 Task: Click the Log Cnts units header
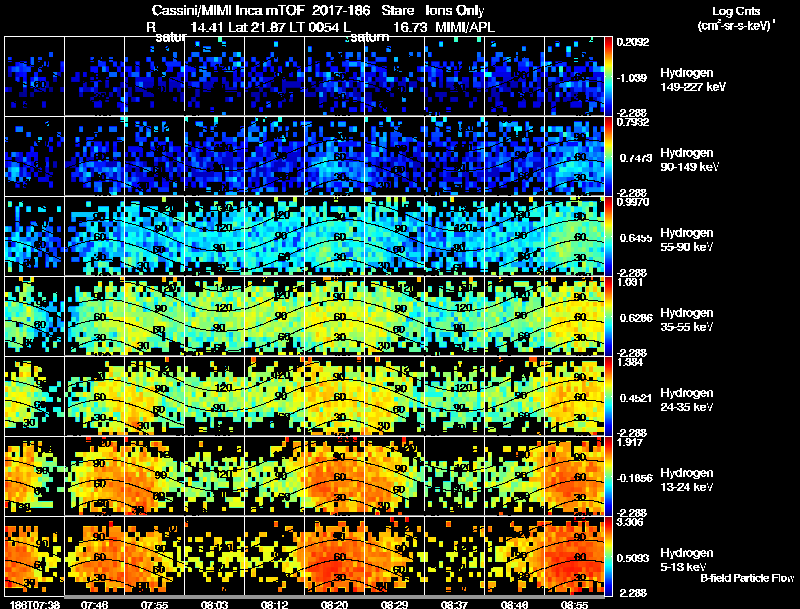[x=736, y=18]
